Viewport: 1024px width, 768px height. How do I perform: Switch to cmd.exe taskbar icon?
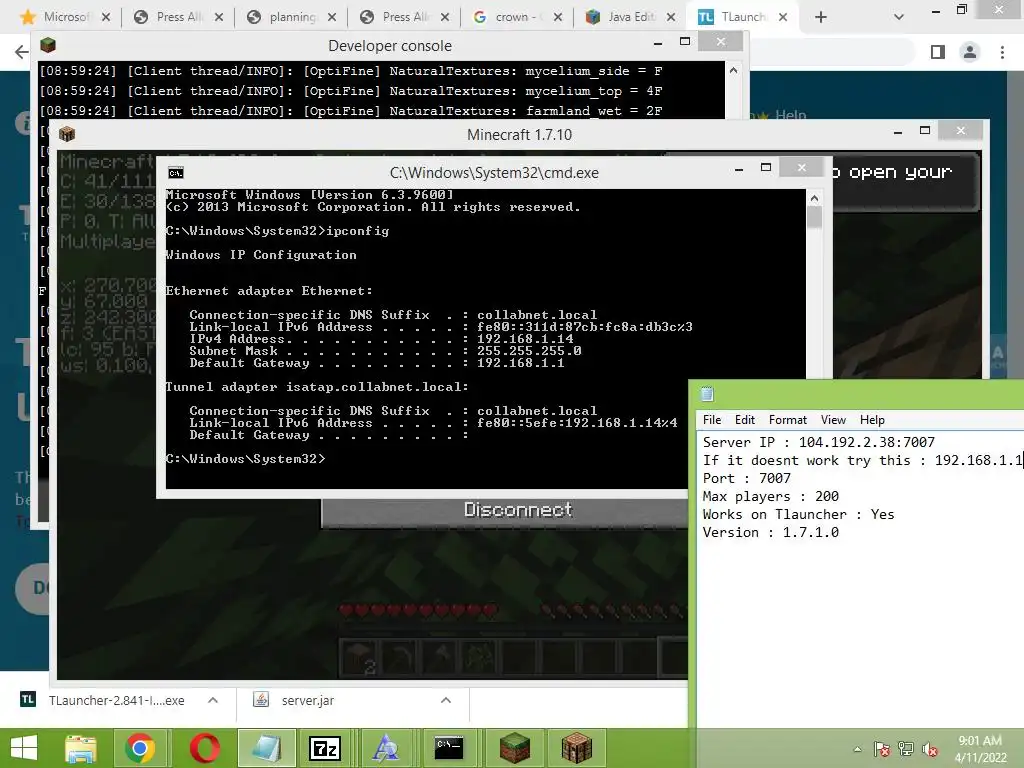pyautogui.click(x=449, y=748)
